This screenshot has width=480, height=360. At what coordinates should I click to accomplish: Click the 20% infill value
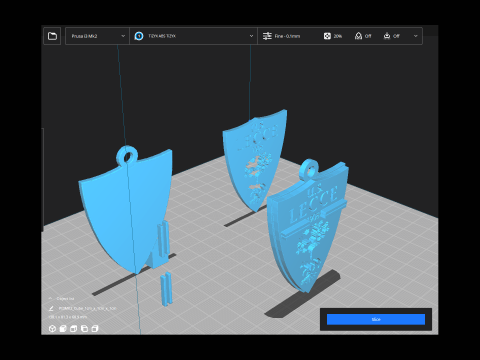338,36
